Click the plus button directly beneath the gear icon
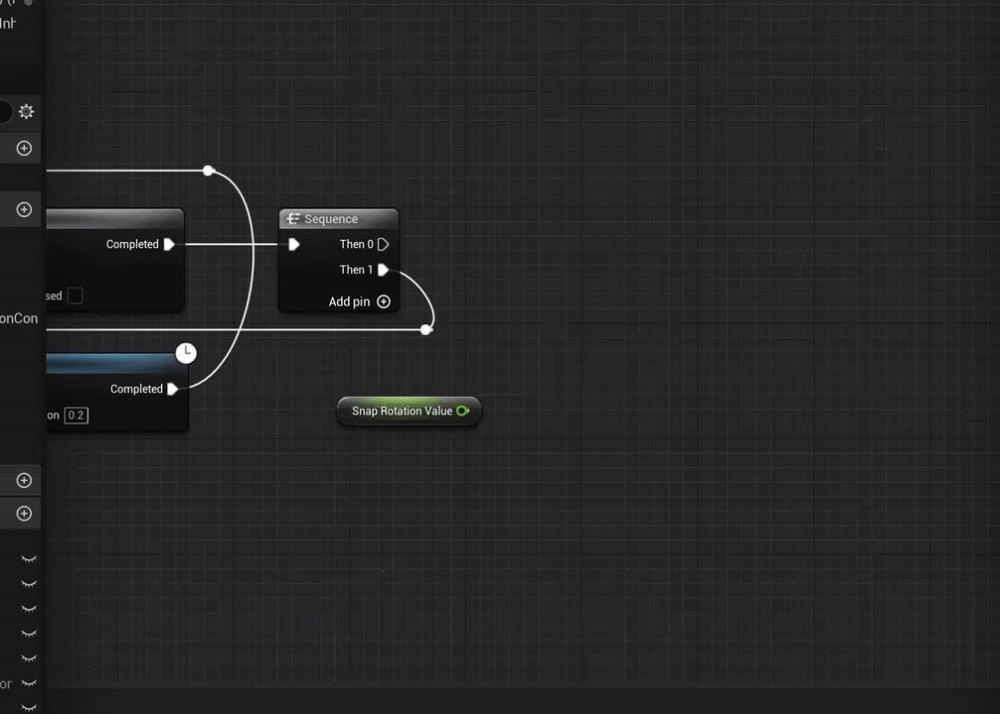 click(x=24, y=149)
